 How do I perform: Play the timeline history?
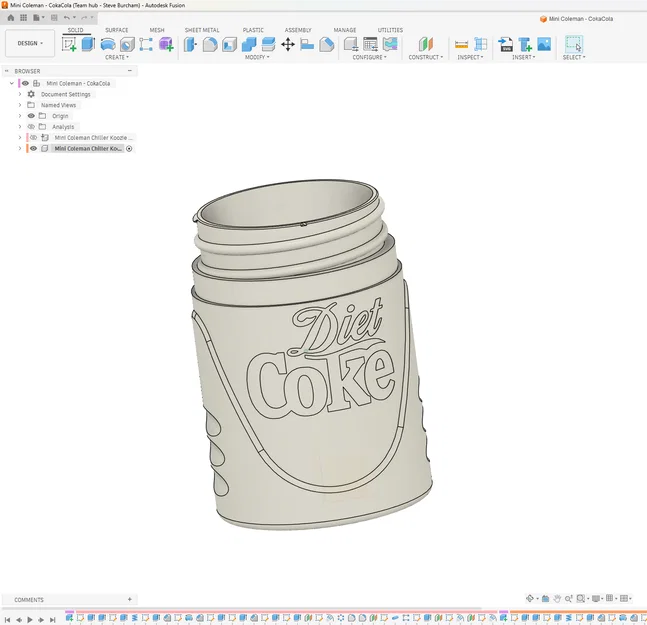pyautogui.click(x=30, y=620)
